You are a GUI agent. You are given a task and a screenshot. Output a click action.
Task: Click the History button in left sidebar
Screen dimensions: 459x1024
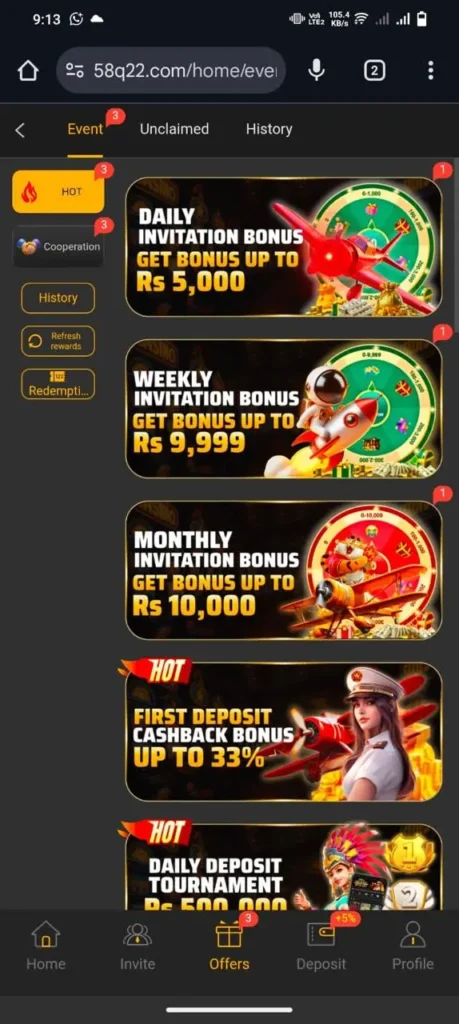[58, 298]
